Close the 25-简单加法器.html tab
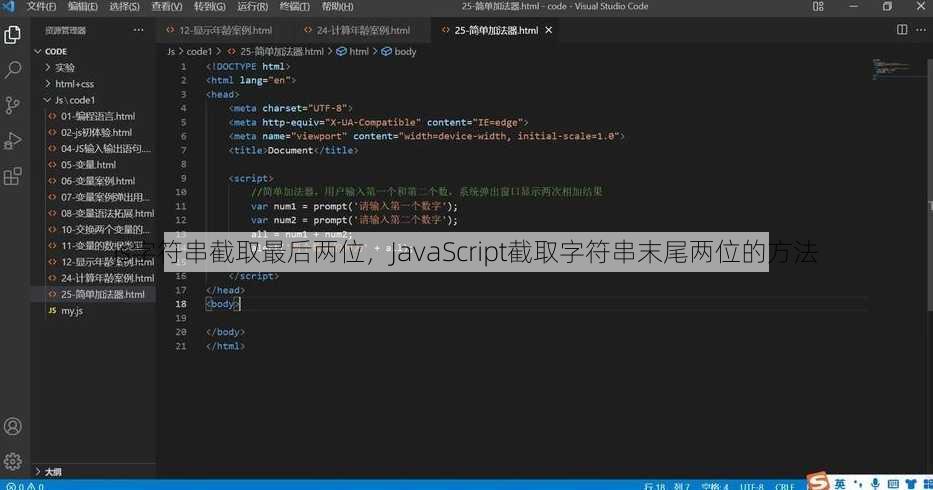The image size is (933, 490). (x=549, y=30)
